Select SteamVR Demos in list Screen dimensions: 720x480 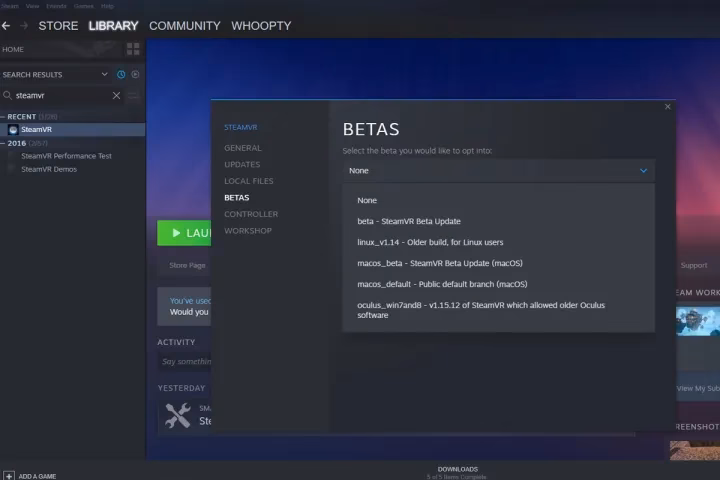click(x=49, y=169)
